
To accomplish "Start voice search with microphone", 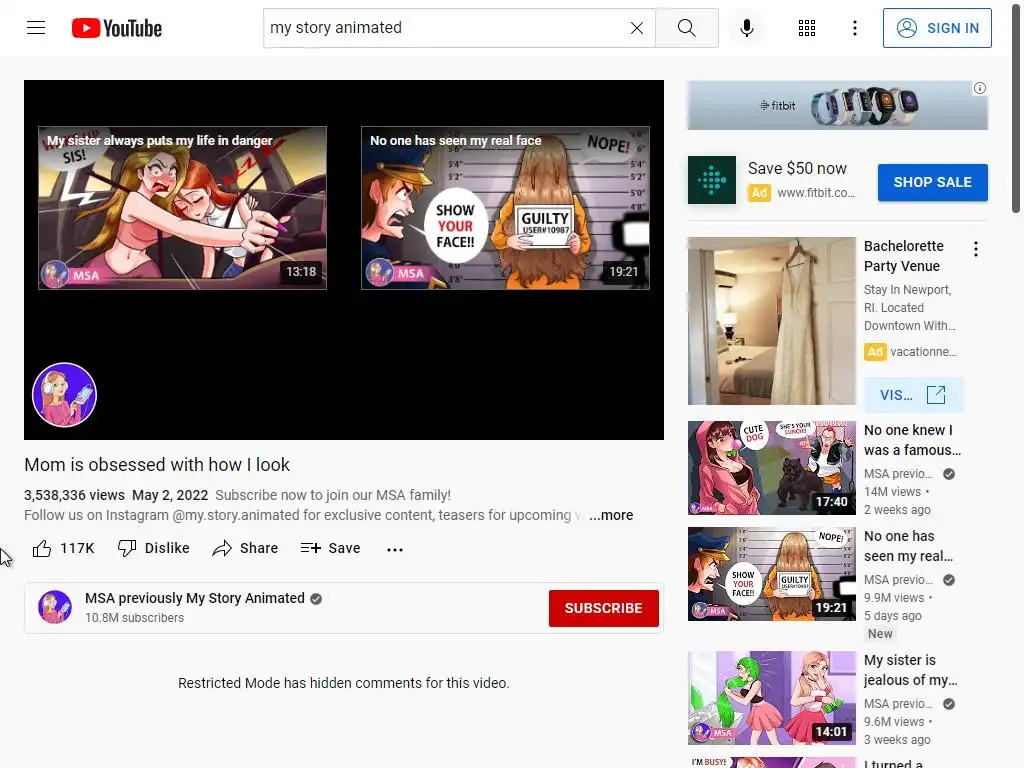I will pos(746,28).
